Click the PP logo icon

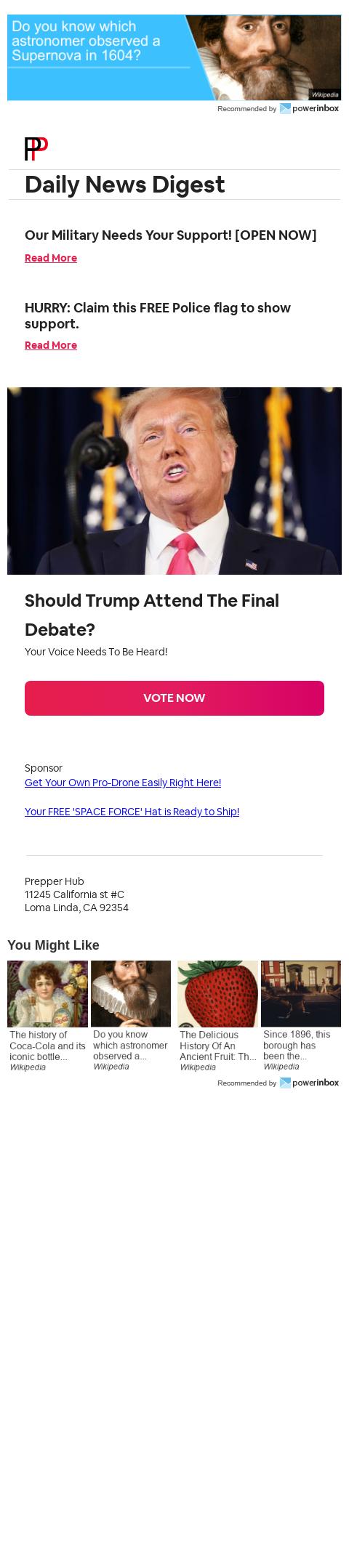[x=36, y=149]
